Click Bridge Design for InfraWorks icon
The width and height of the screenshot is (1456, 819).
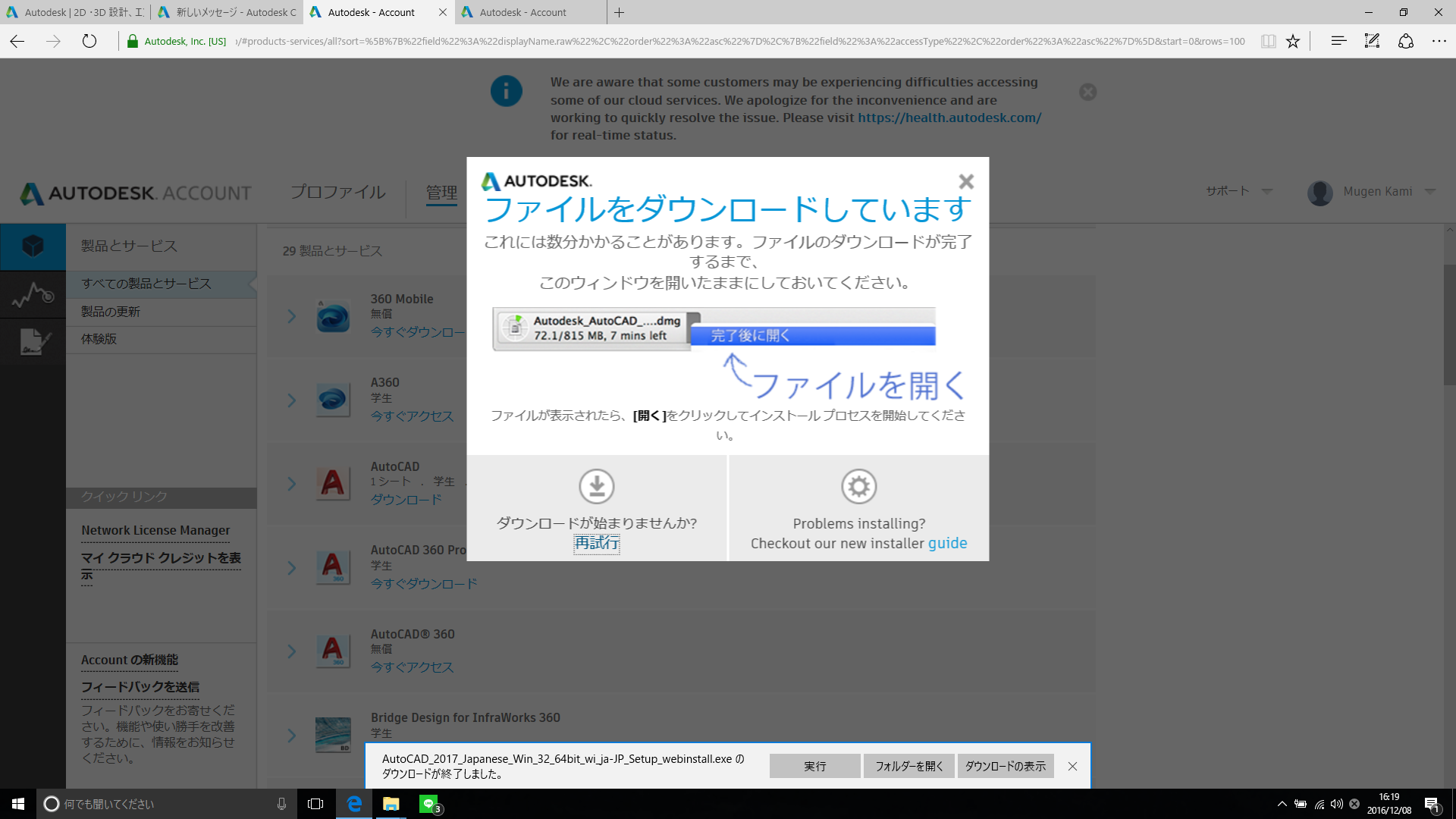(333, 735)
